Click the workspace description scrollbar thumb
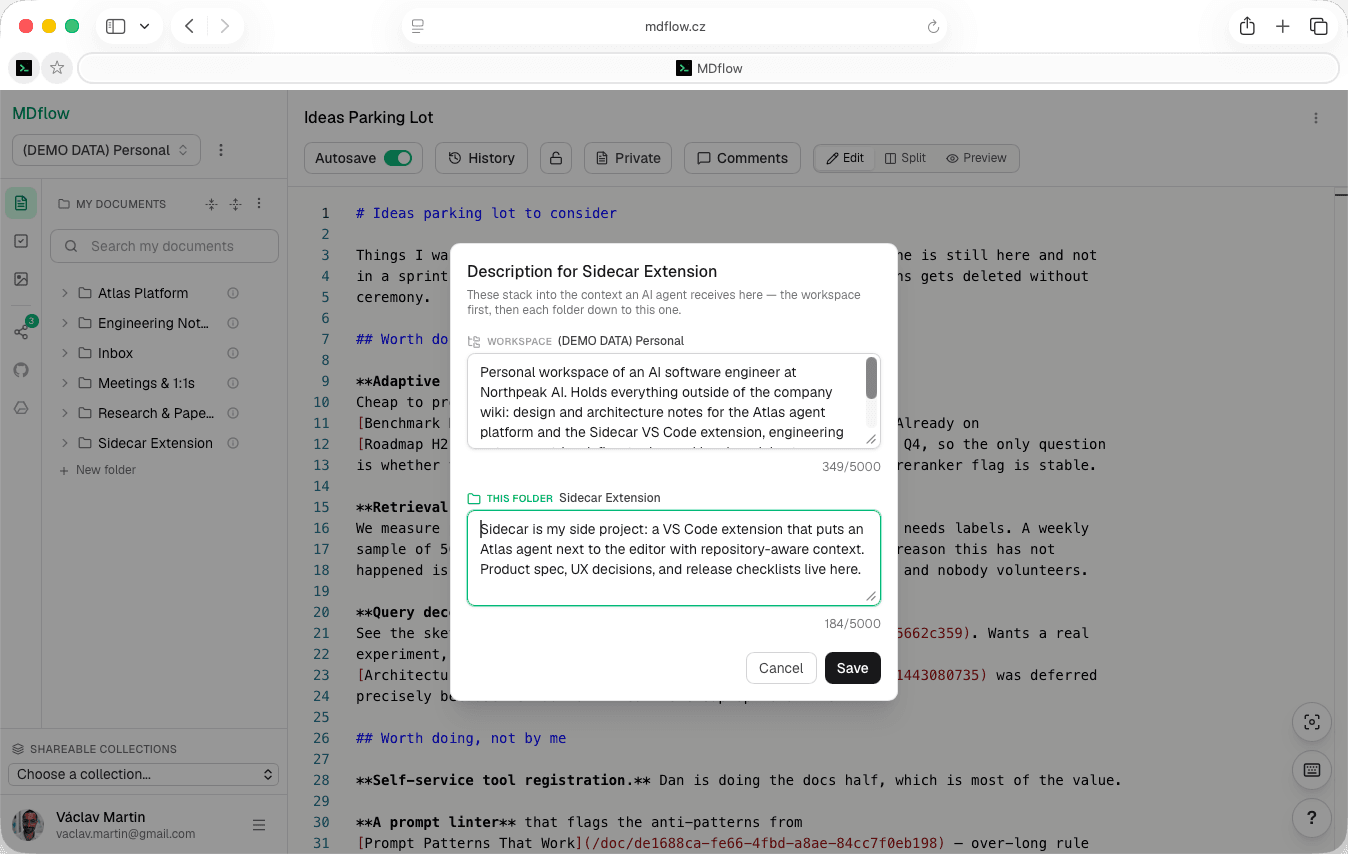This screenshot has height=854, width=1348. pos(872,378)
